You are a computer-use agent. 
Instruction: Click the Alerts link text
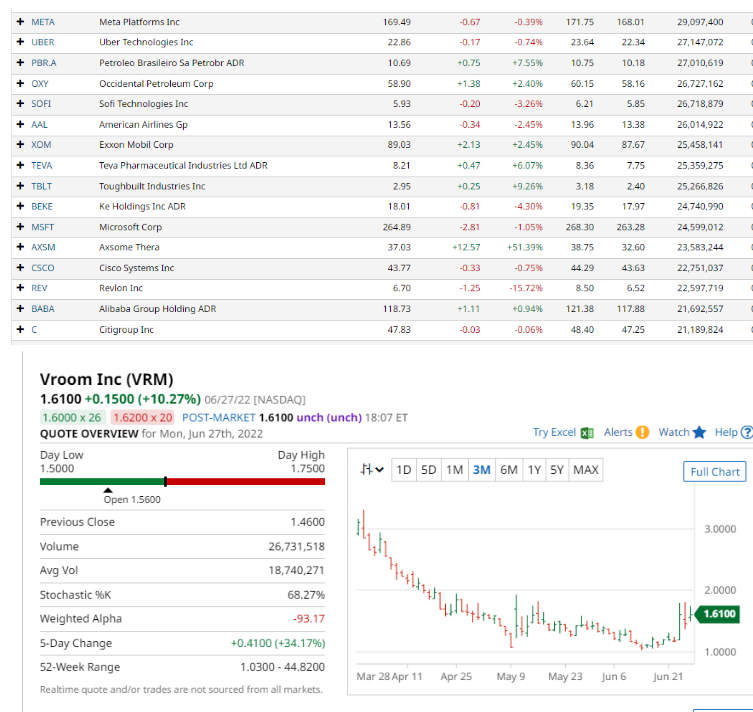pyautogui.click(x=618, y=432)
